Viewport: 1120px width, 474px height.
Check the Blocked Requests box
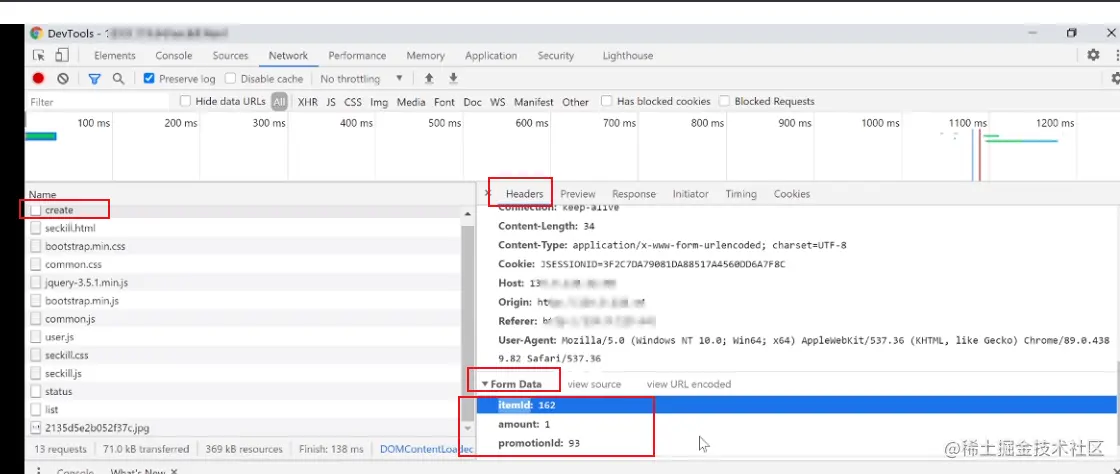click(724, 101)
